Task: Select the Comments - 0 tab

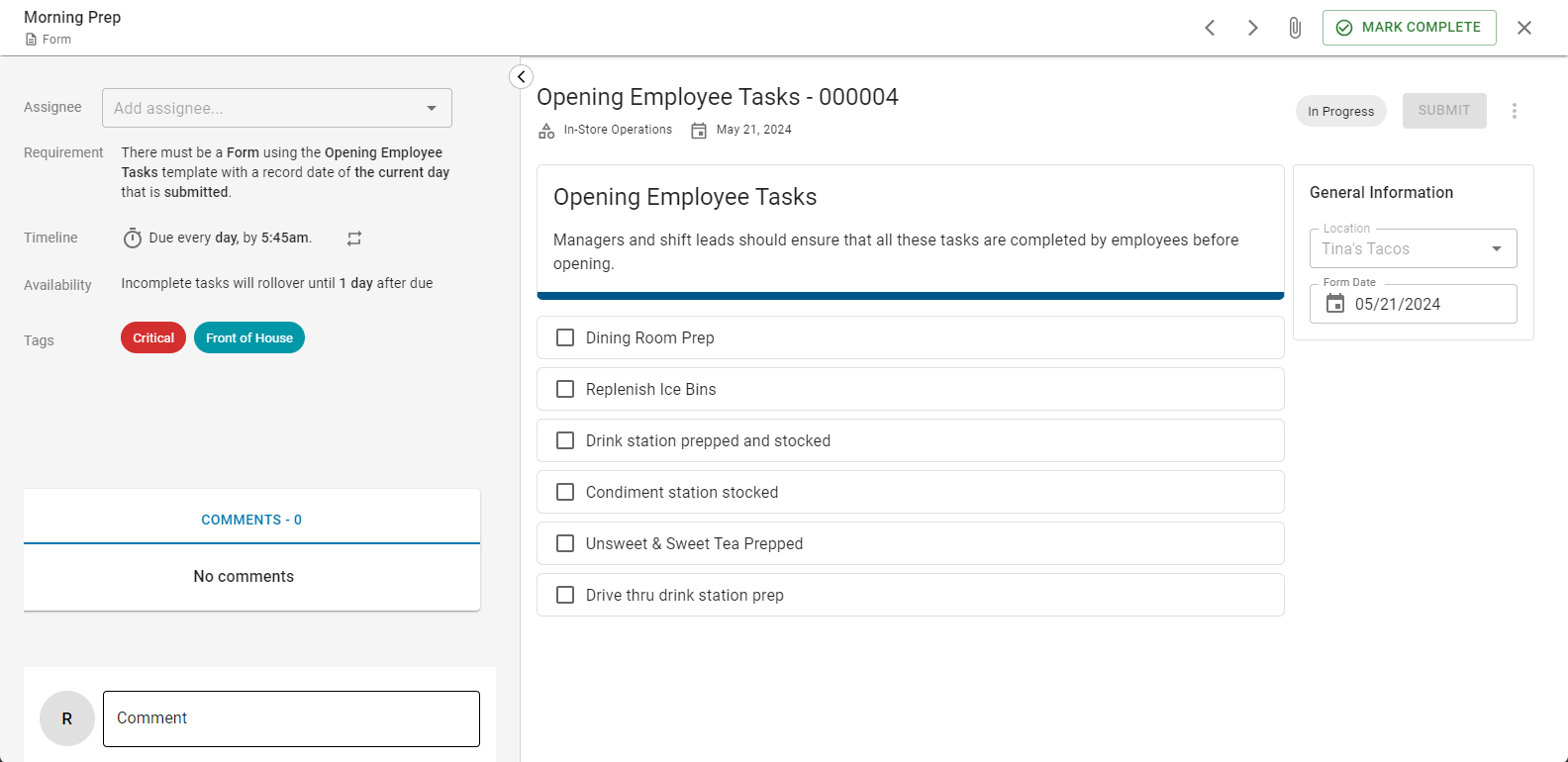Action: pos(251,520)
